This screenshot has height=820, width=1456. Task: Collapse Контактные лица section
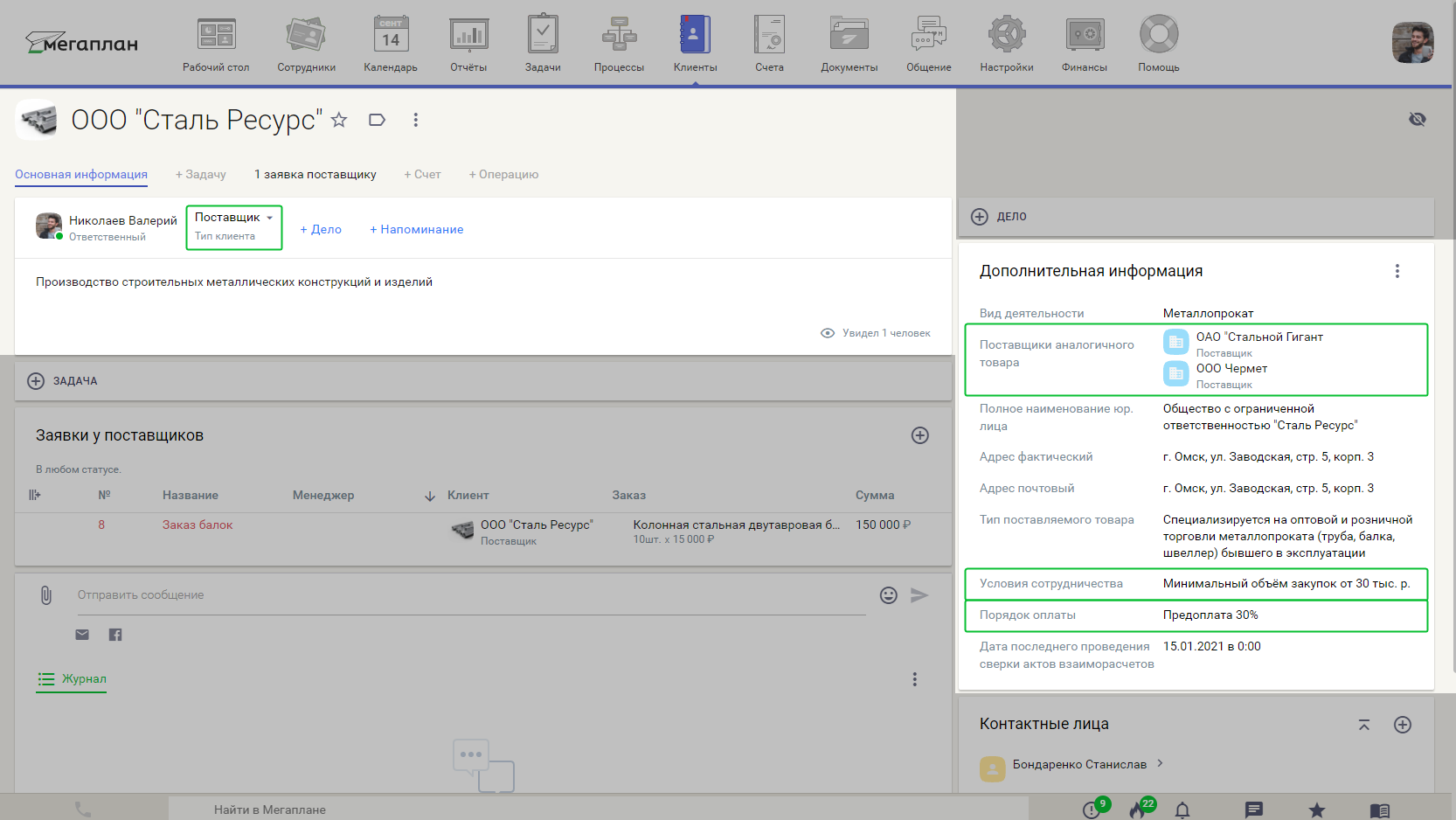(x=1364, y=725)
